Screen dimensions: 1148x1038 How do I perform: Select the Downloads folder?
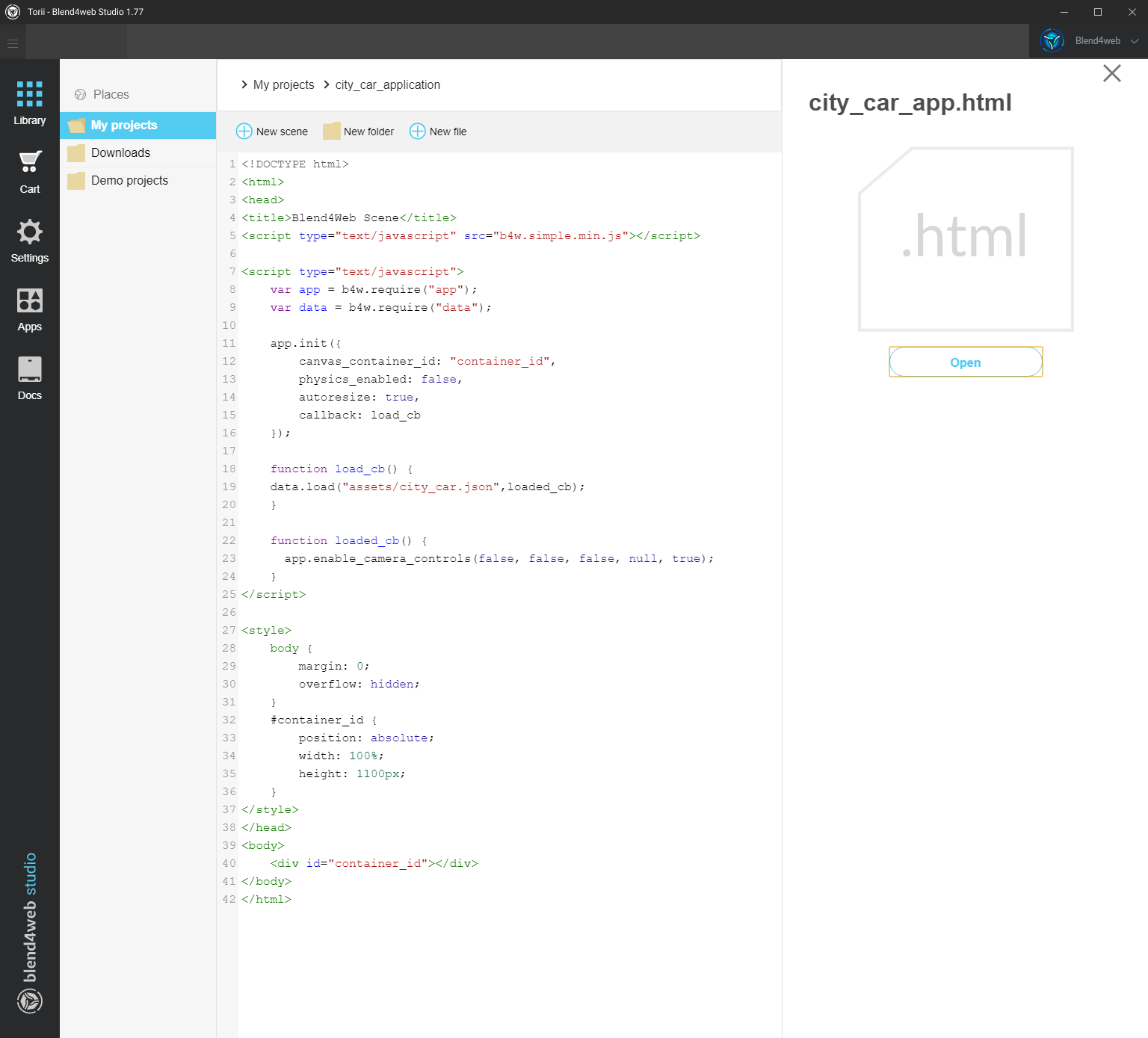138,153
